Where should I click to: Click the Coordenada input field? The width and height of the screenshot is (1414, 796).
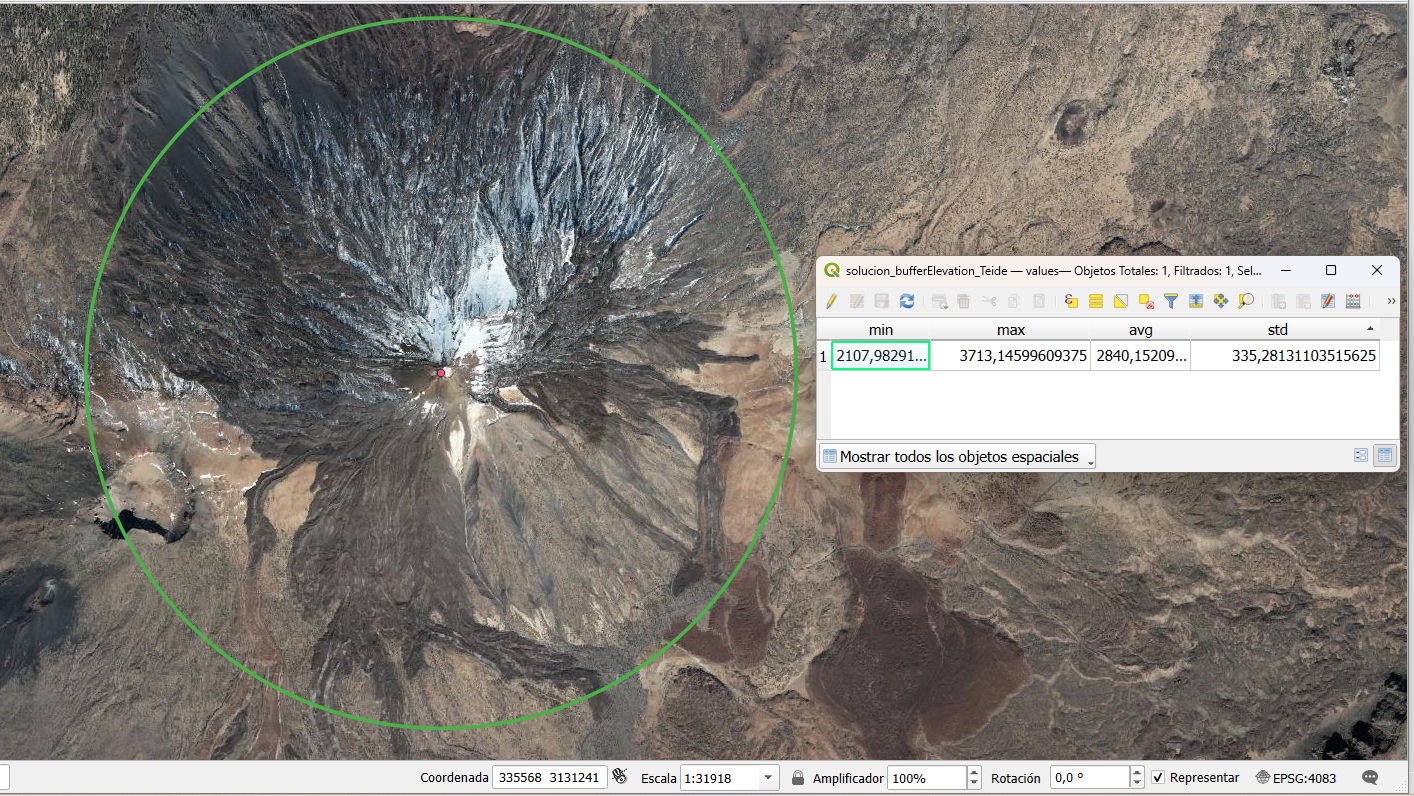549,777
